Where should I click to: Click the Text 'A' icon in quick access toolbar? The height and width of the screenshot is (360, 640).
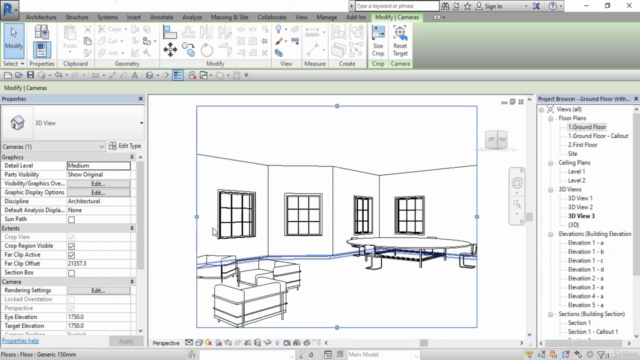(x=135, y=75)
